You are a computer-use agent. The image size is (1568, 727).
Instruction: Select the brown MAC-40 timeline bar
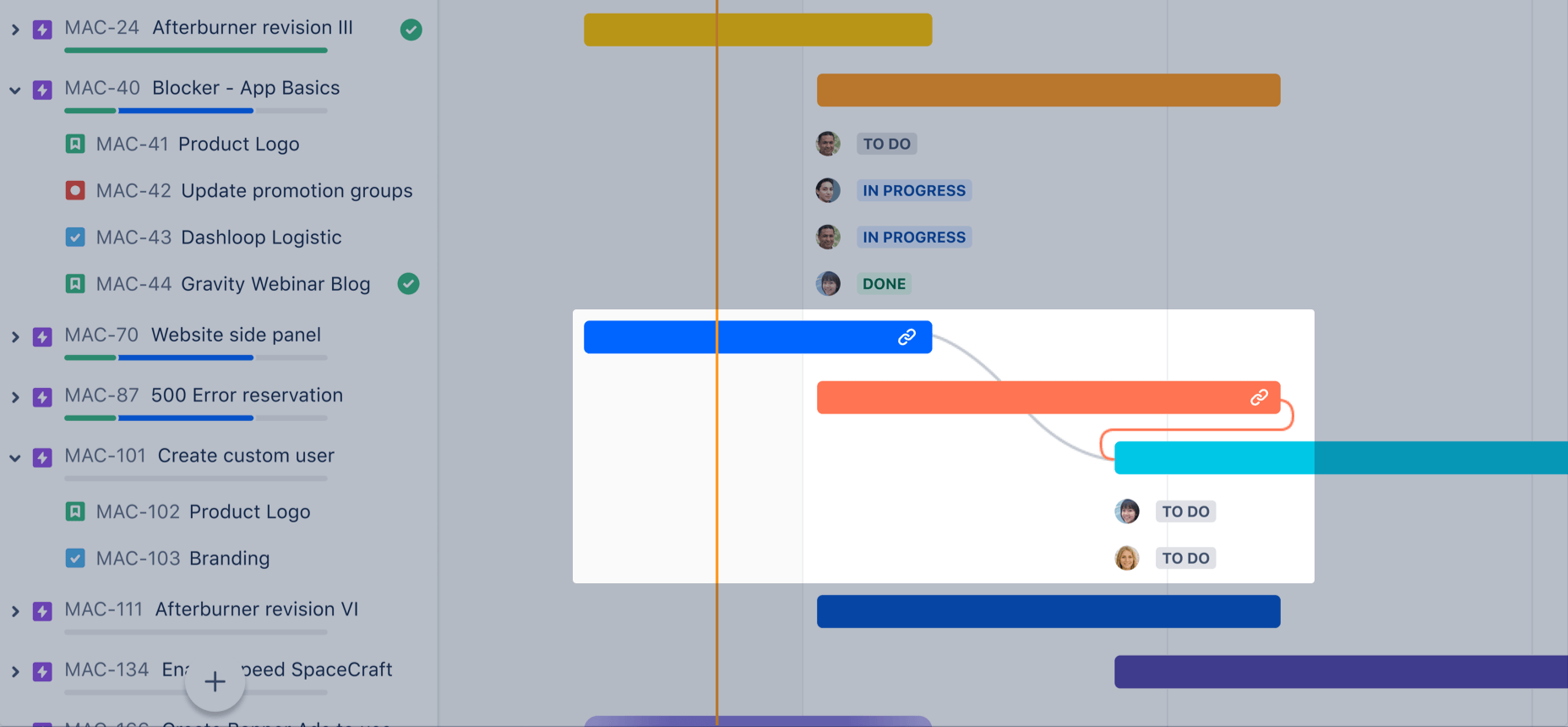1048,90
